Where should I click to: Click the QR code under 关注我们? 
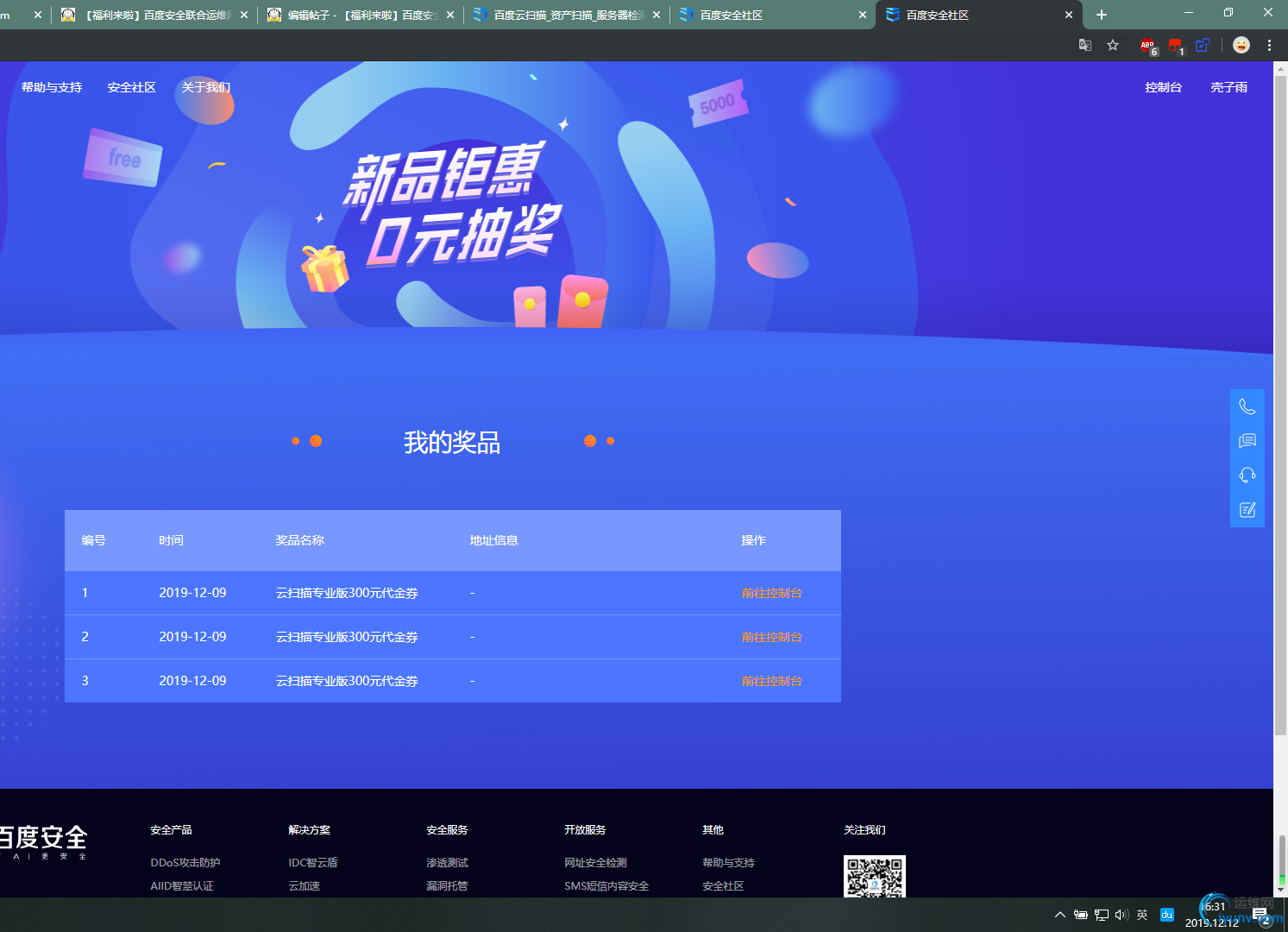(x=875, y=877)
